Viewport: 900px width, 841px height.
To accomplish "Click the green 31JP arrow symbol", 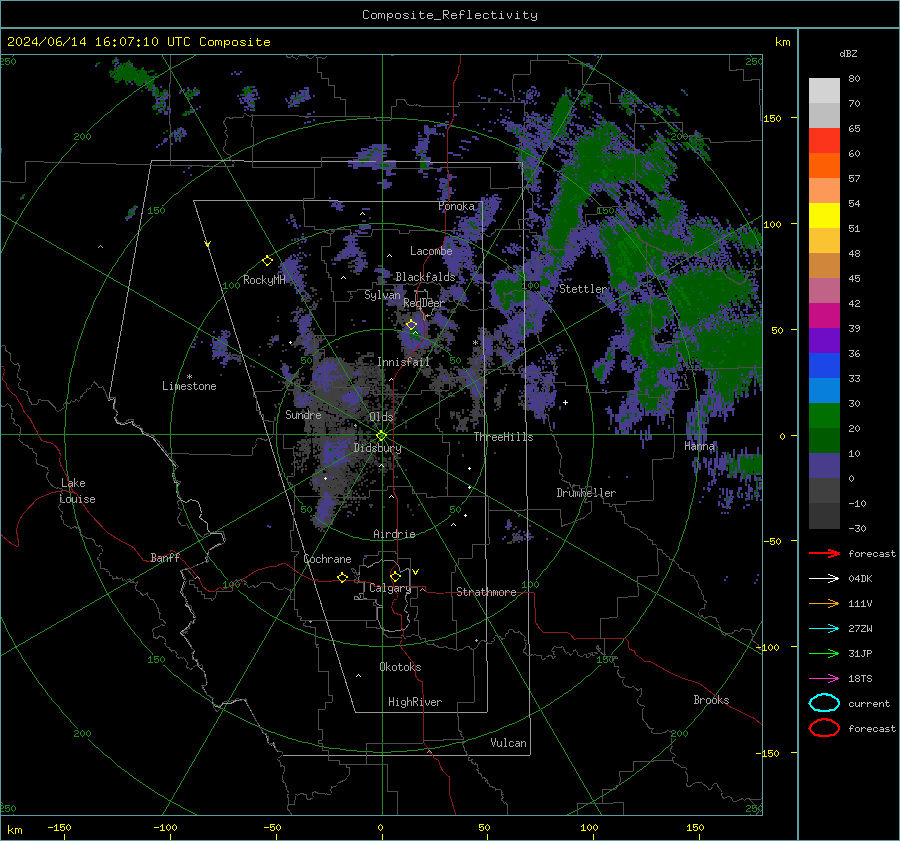I will pos(824,653).
